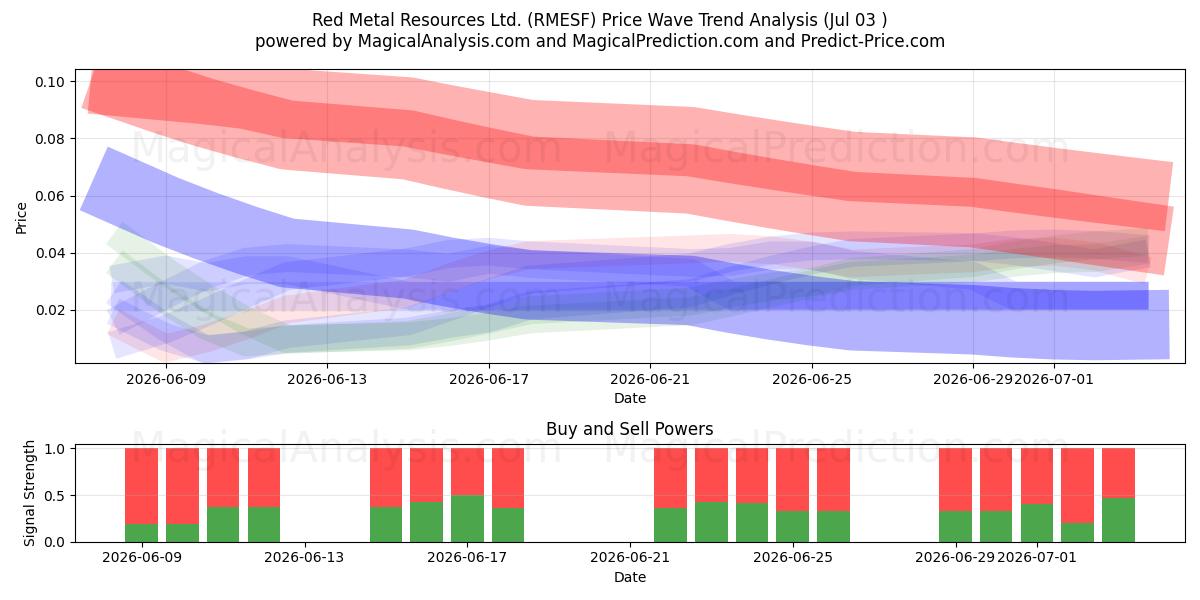
Task: Click the 0.08 price axis tick label
Action: tap(51, 138)
